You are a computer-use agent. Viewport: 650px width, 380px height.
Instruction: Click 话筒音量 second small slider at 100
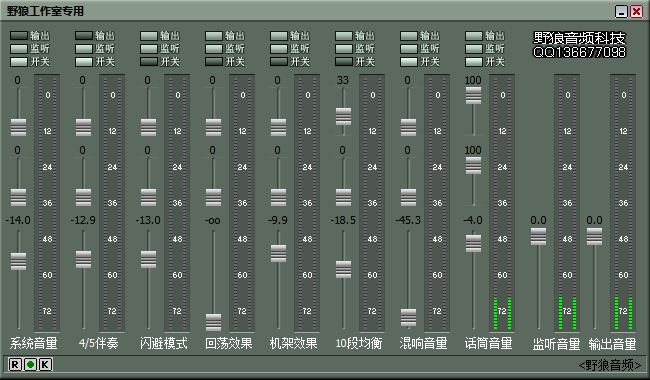[473, 165]
